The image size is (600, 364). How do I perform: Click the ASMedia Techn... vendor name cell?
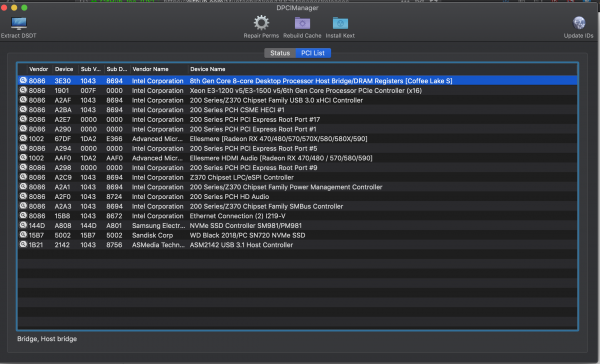pyautogui.click(x=158, y=245)
